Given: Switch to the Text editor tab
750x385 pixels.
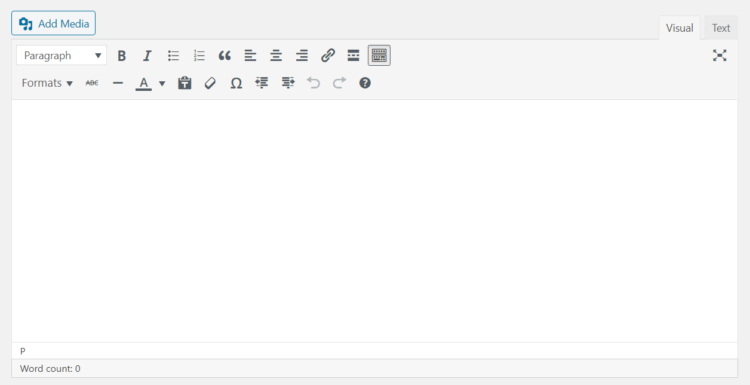Looking at the screenshot, I should (721, 28).
